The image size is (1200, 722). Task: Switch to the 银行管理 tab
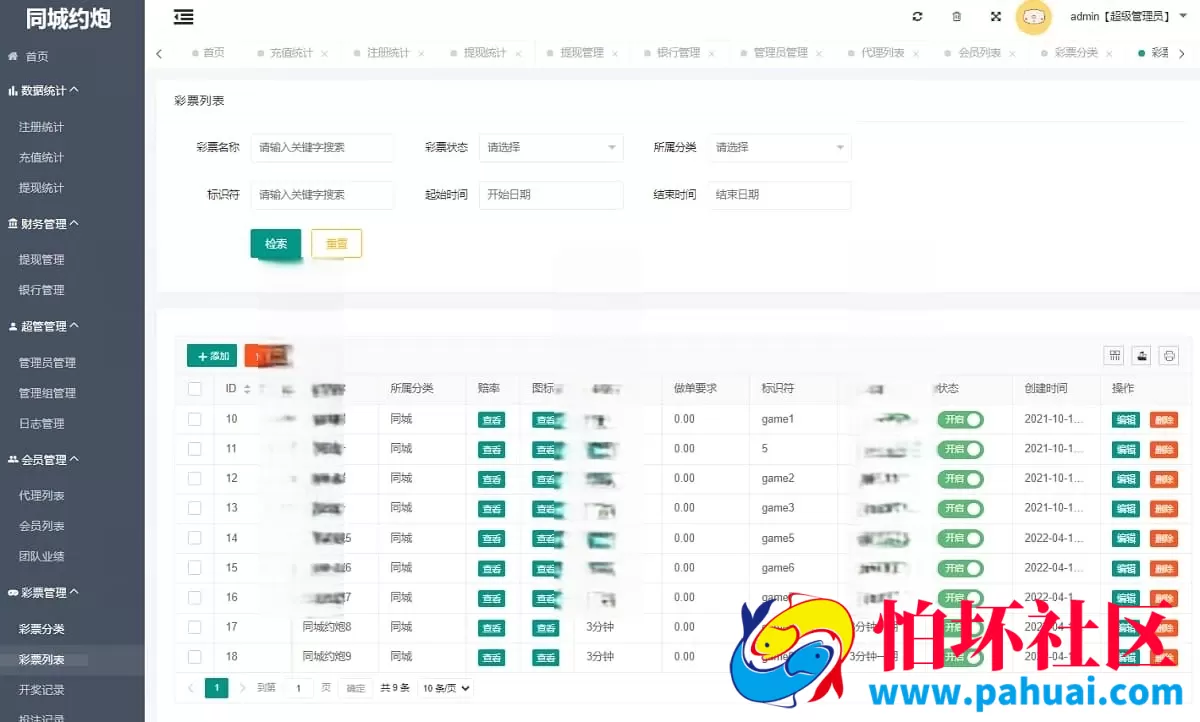(681, 52)
